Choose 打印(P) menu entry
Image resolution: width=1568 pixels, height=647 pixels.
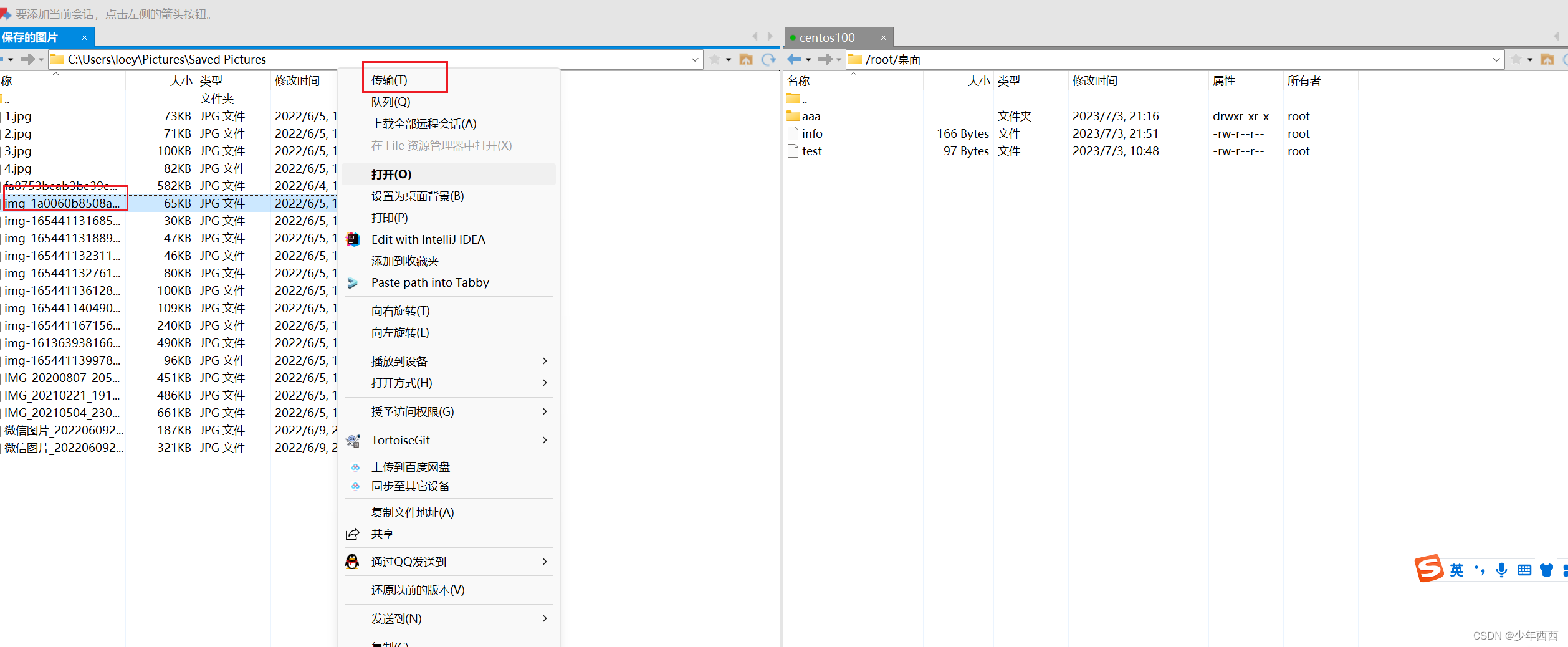point(449,218)
